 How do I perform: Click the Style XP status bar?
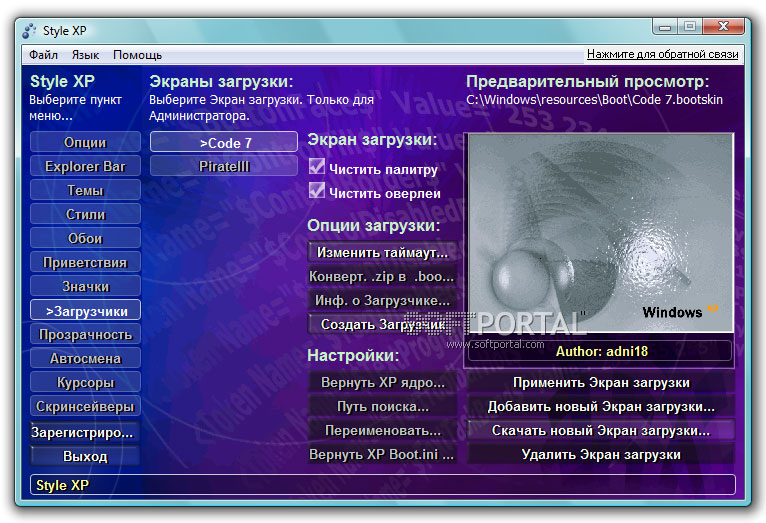pos(383,485)
